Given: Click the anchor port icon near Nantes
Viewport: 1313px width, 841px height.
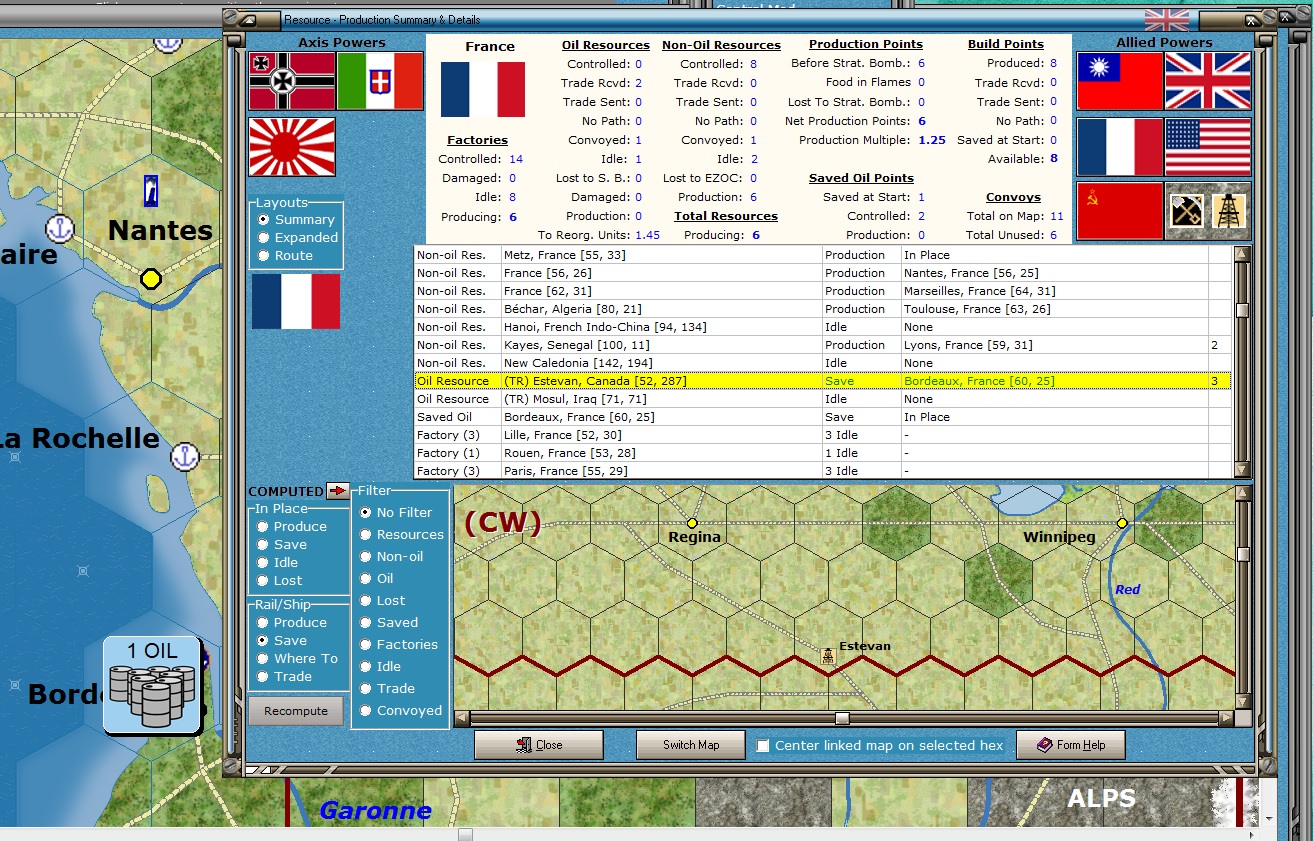Looking at the screenshot, I should (x=62, y=228).
